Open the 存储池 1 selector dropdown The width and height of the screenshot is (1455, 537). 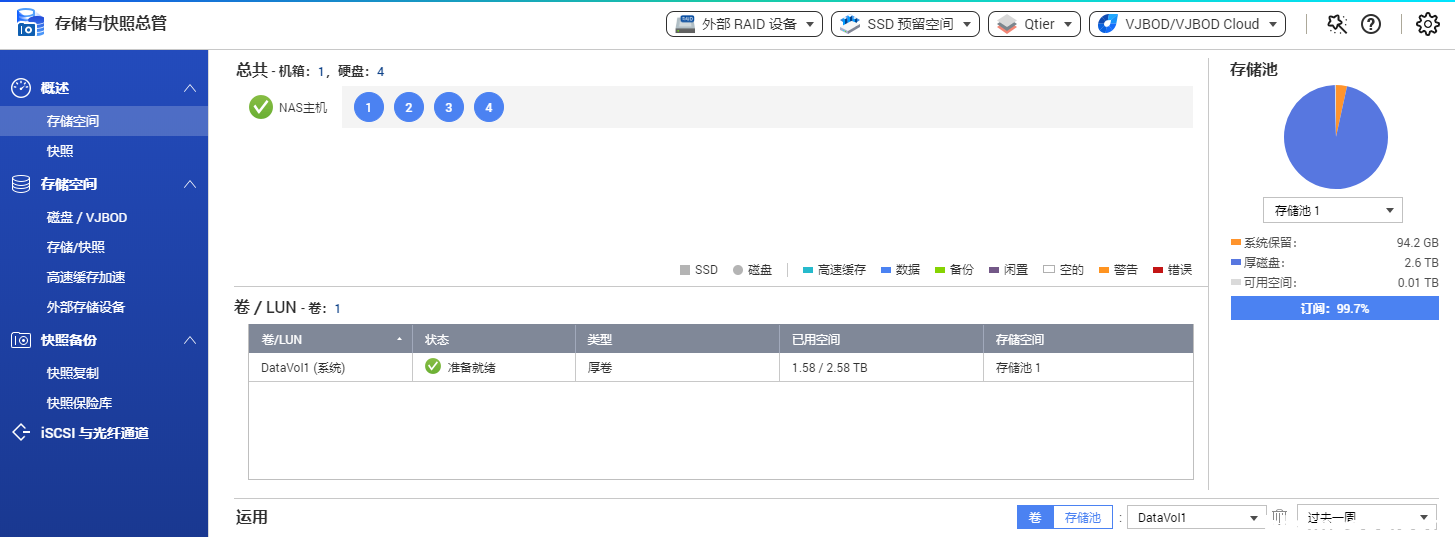point(1334,210)
